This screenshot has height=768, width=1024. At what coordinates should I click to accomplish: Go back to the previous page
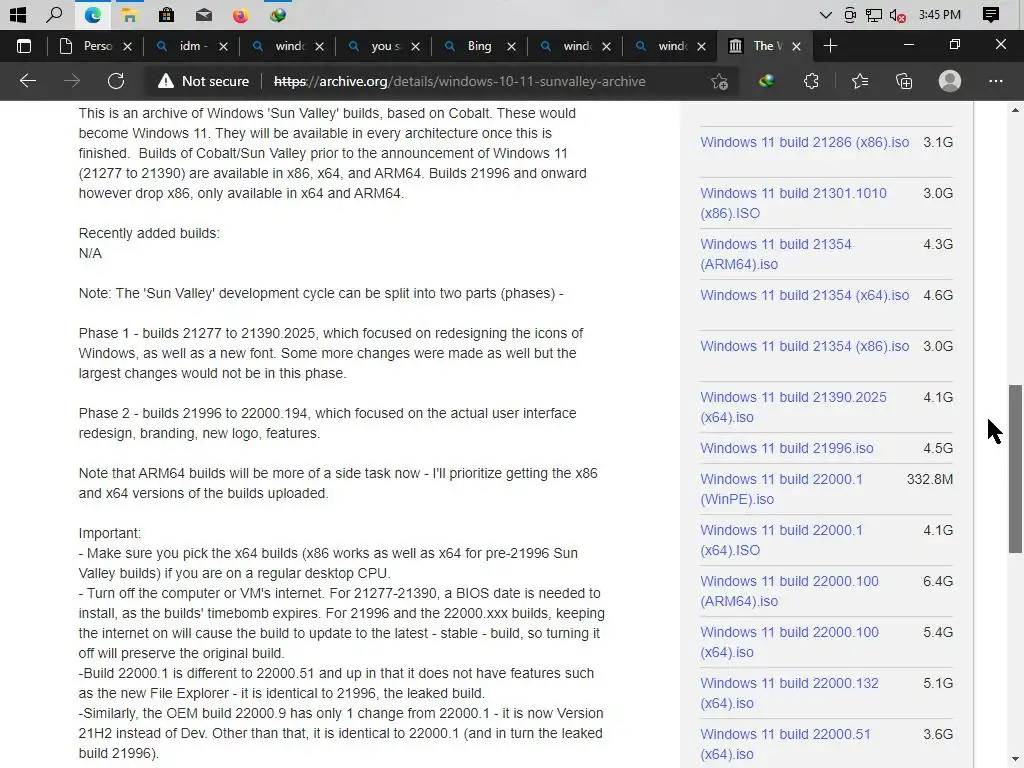[x=28, y=81]
